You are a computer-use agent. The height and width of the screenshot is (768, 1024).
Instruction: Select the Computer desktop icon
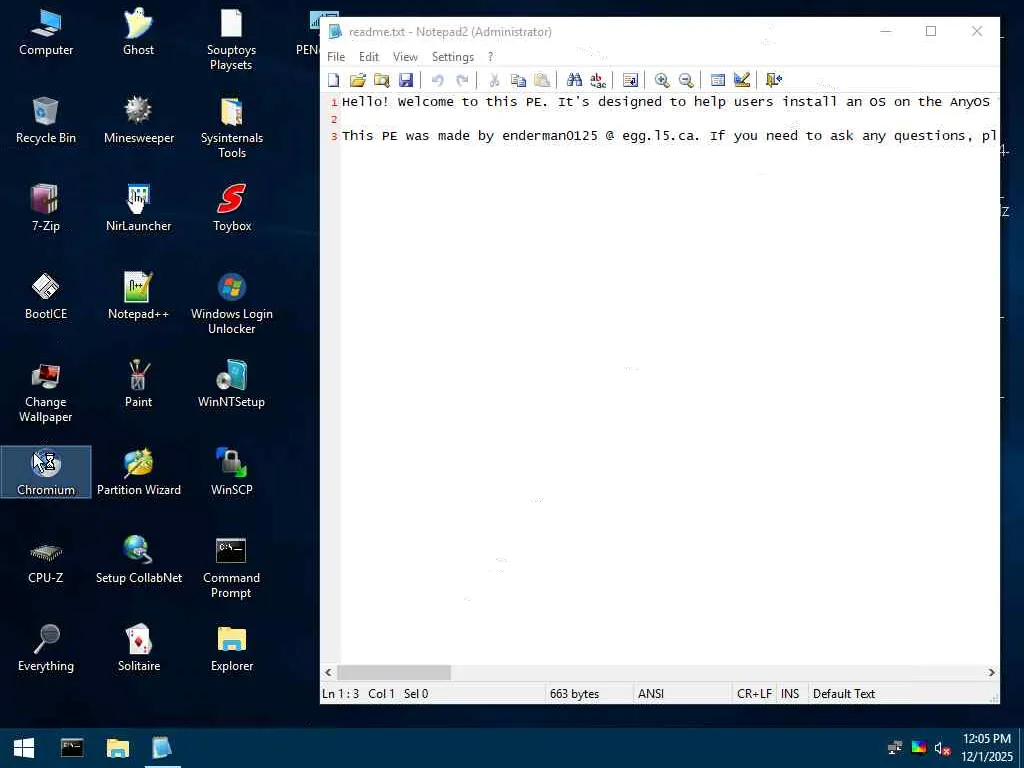pos(46,33)
